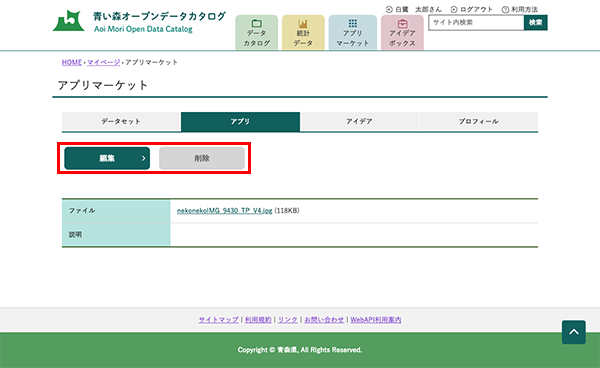Select the アプリ tab

[240, 122]
